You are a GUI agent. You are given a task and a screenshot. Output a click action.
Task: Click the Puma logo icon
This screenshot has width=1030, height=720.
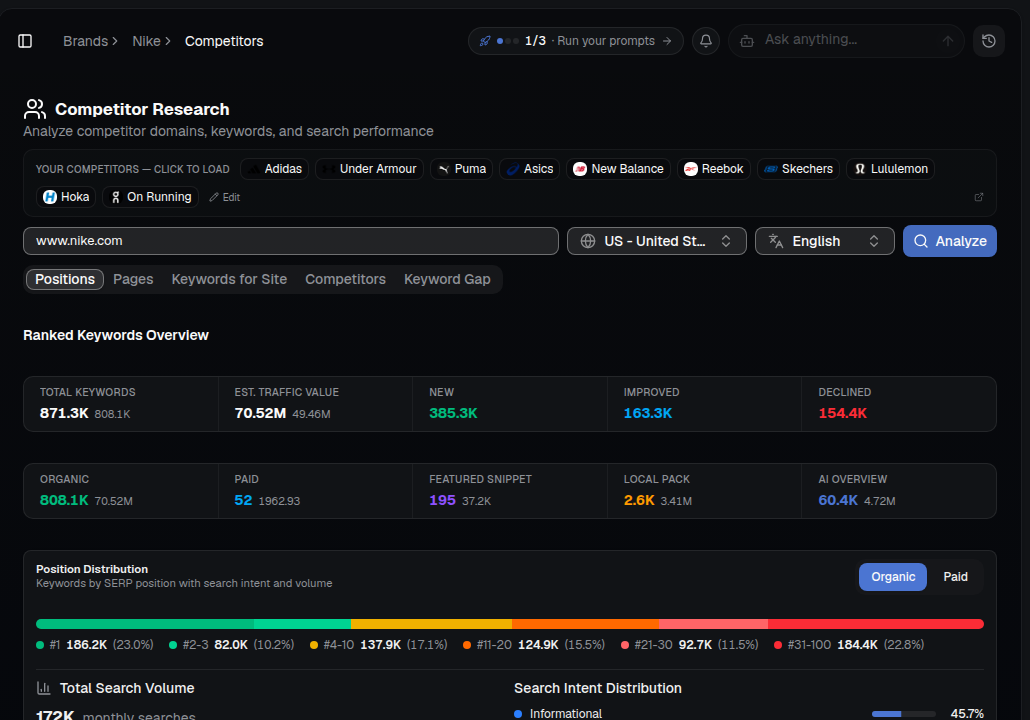(444, 169)
